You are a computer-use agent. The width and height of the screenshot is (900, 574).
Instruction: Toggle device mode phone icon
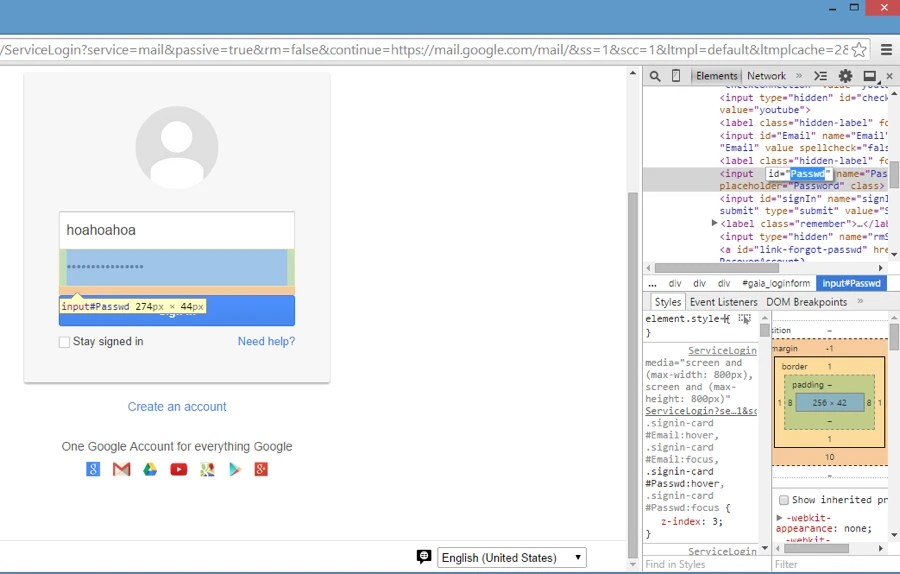click(x=676, y=76)
